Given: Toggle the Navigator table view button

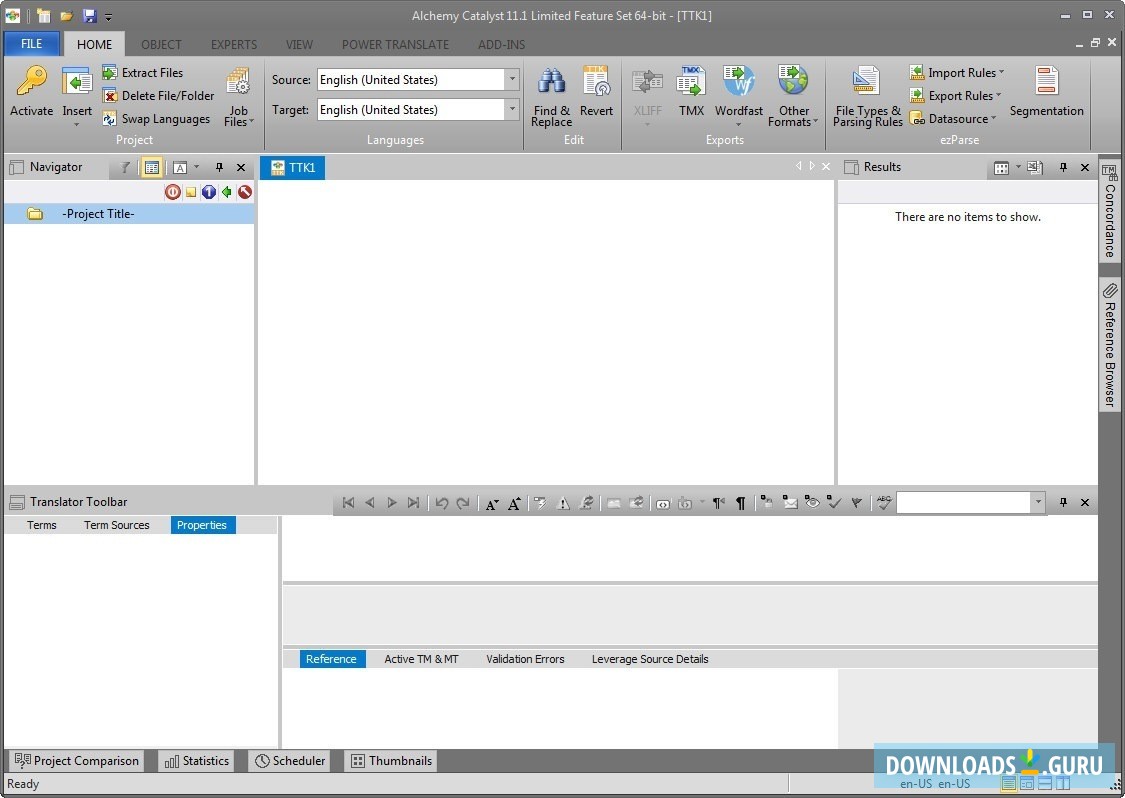Looking at the screenshot, I should click(x=152, y=167).
